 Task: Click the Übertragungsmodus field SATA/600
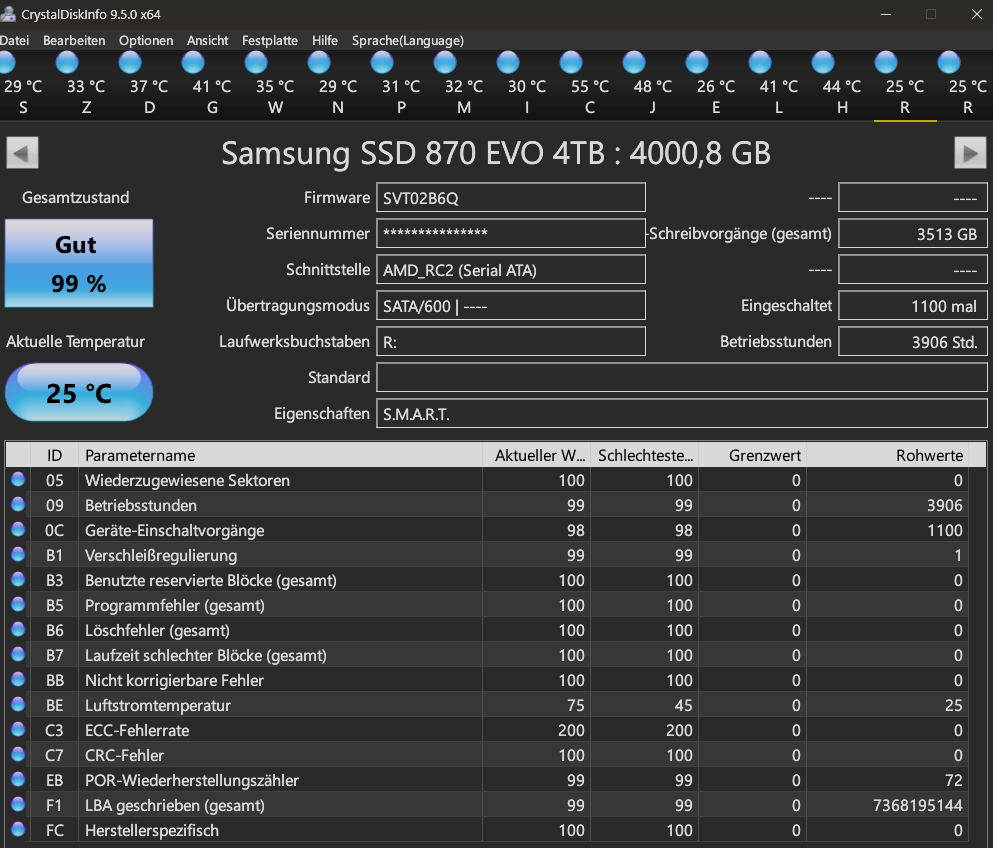511,306
